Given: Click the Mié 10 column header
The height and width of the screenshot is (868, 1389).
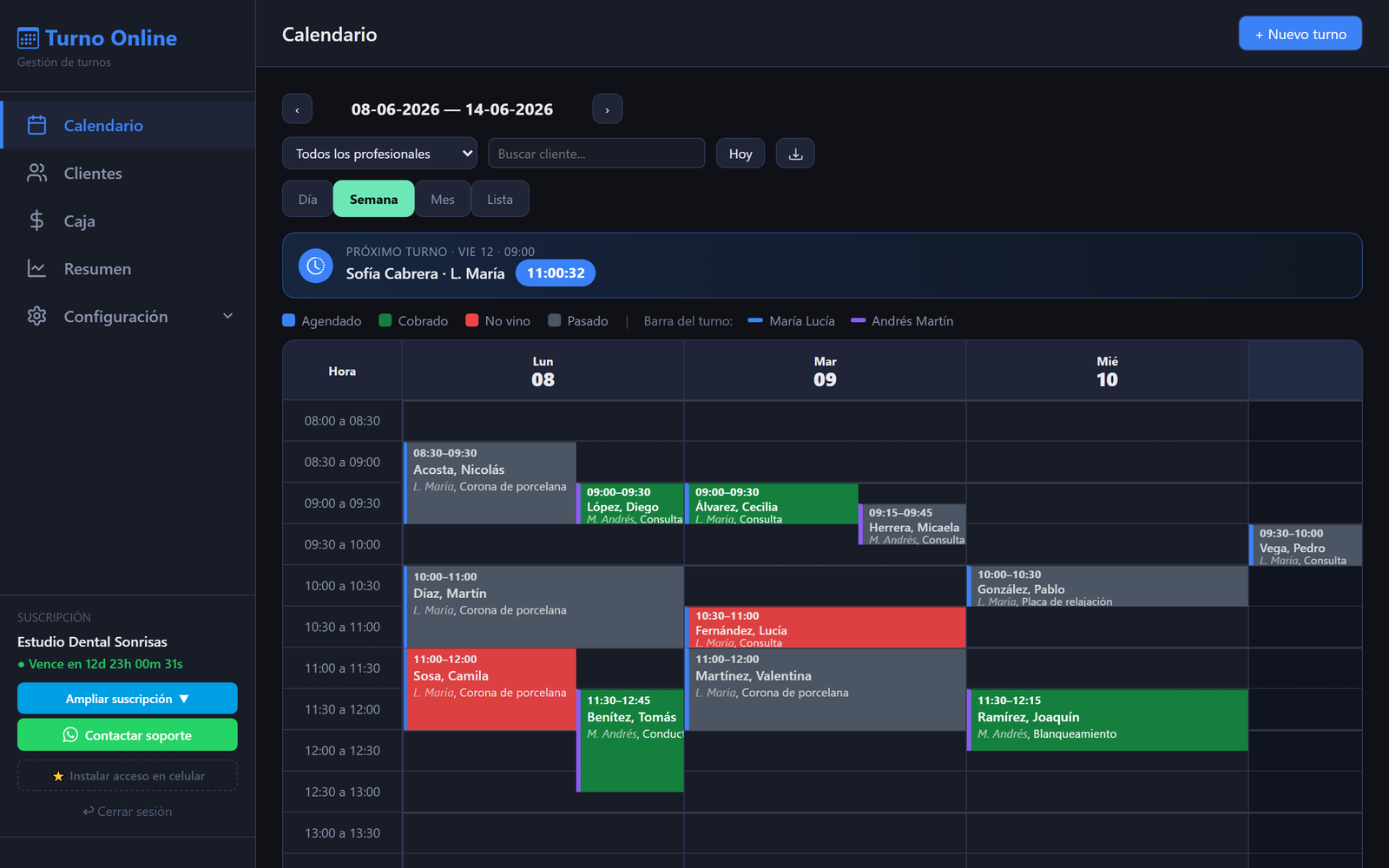Looking at the screenshot, I should (x=1107, y=371).
